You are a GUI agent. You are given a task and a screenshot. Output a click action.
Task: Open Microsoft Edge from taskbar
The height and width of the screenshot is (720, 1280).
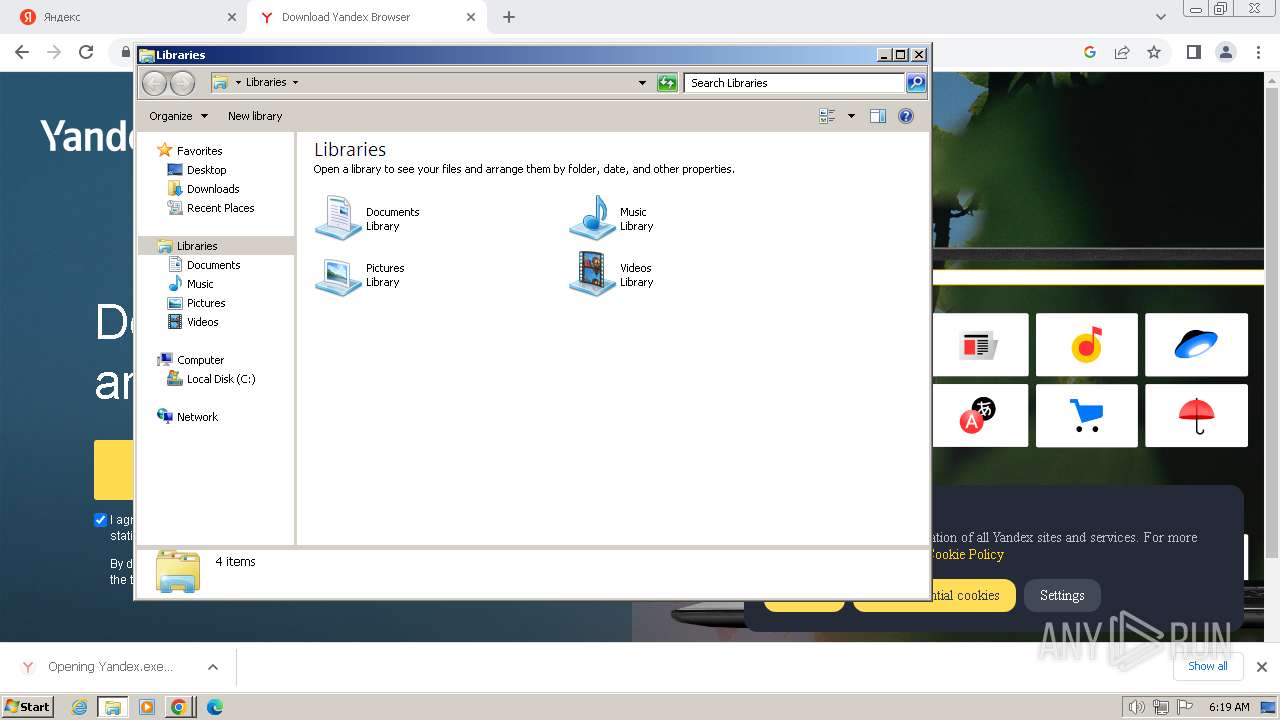(x=215, y=707)
